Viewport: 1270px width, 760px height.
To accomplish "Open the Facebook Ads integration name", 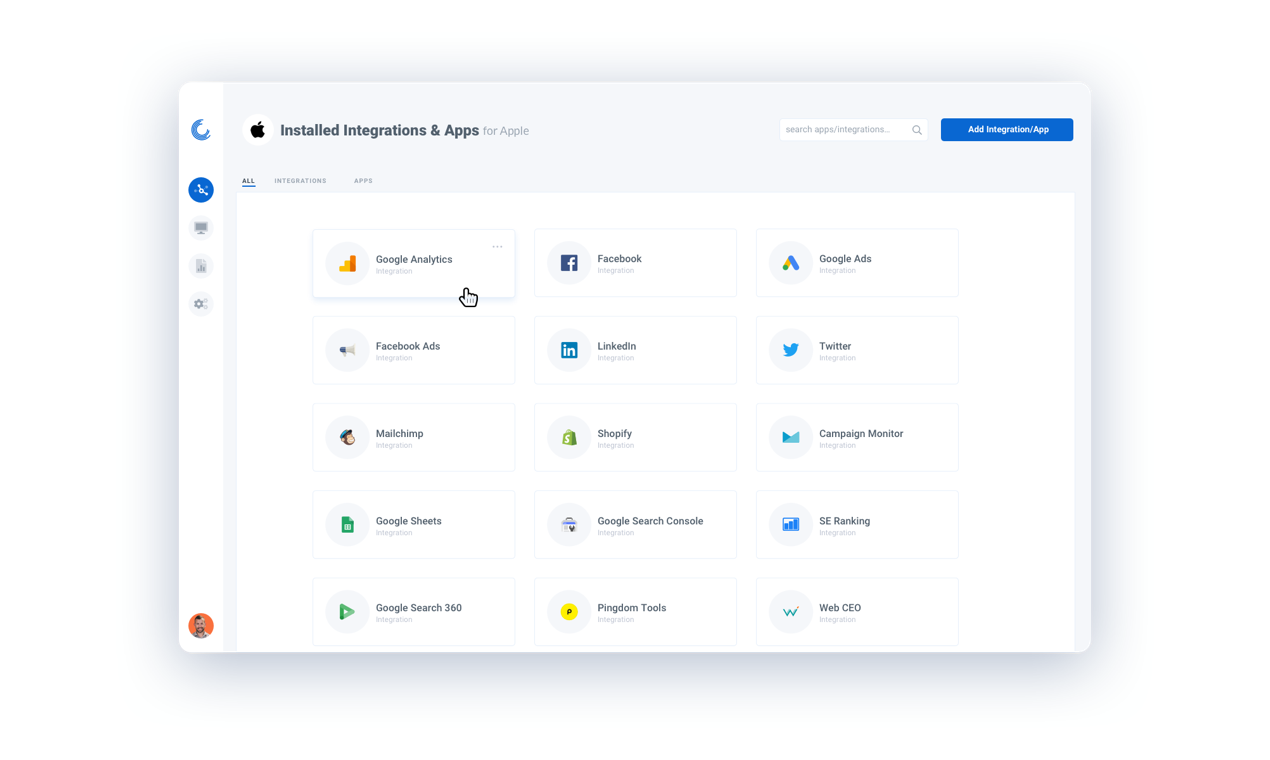I will pos(408,347).
